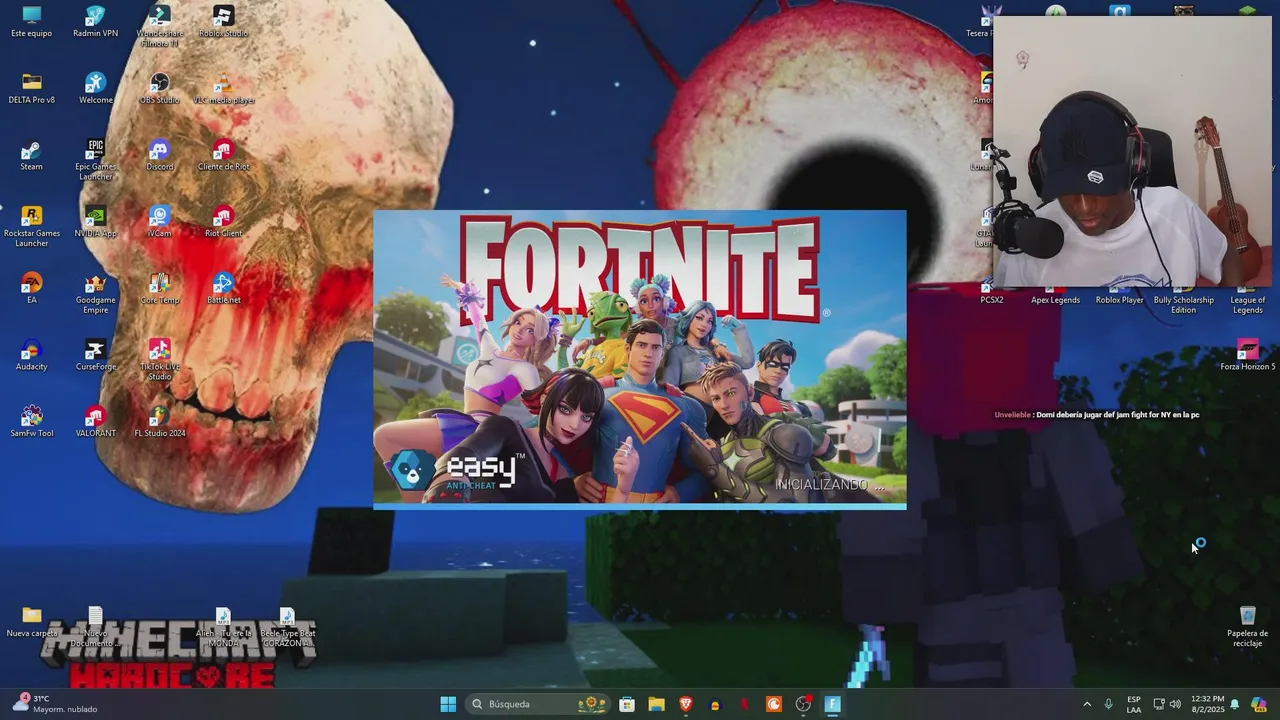
Task: Open the Rockstar Games Launcher shortcut
Action: [x=31, y=226]
